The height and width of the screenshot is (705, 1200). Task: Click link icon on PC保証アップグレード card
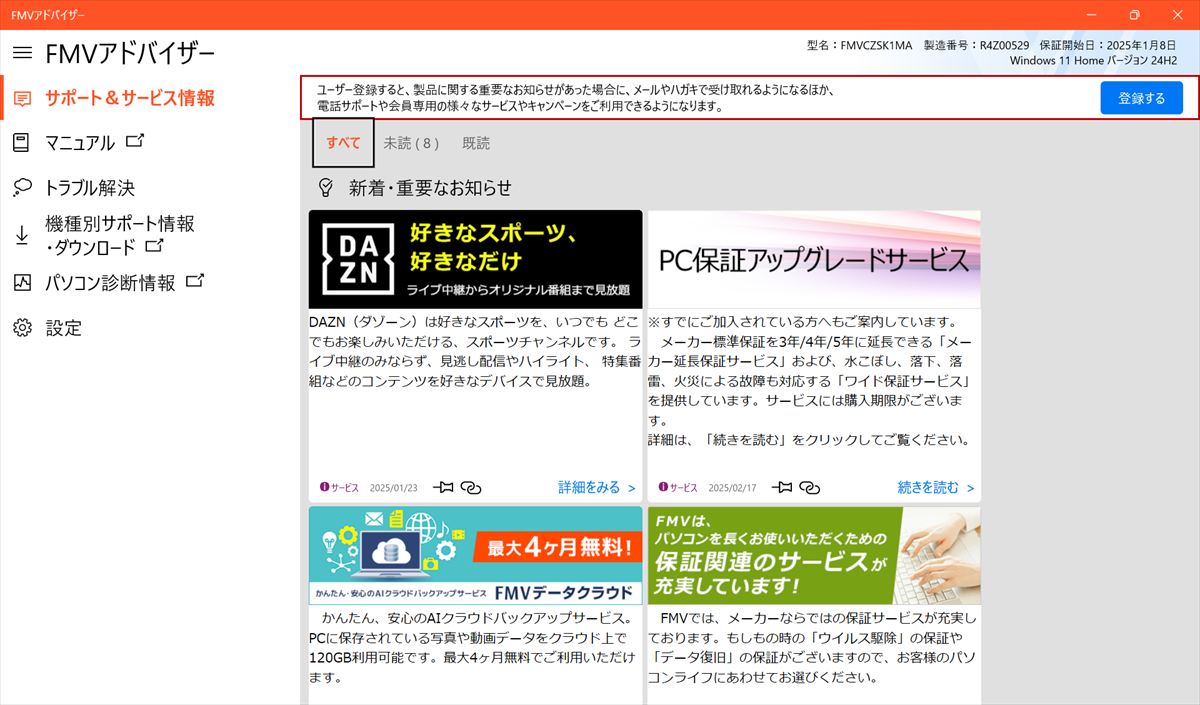[x=810, y=487]
